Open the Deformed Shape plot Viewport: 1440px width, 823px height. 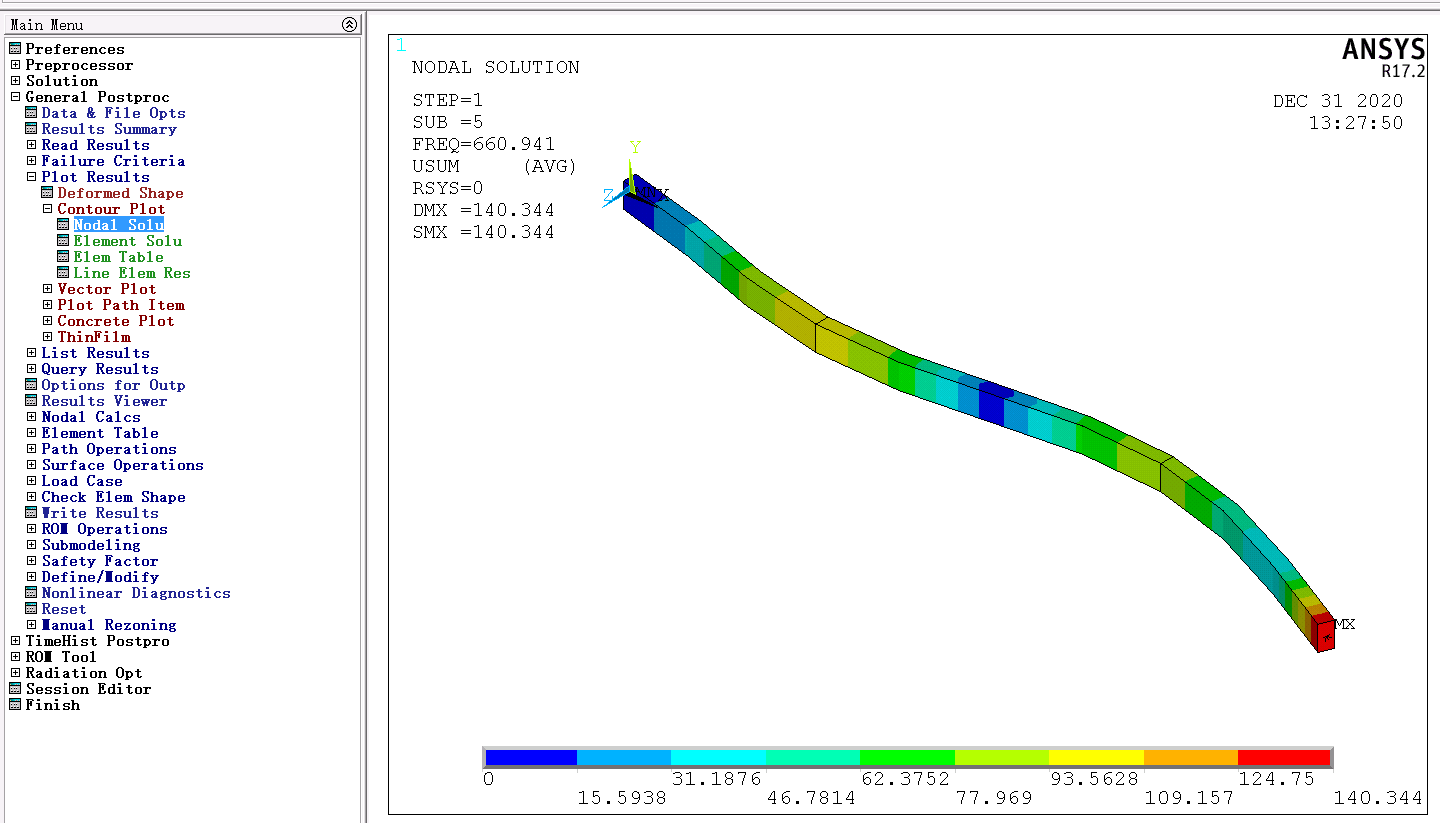coord(118,192)
